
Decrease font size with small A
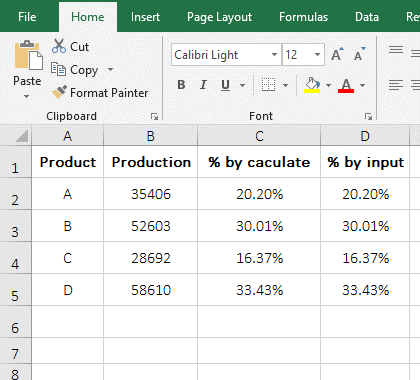pyautogui.click(x=359, y=55)
